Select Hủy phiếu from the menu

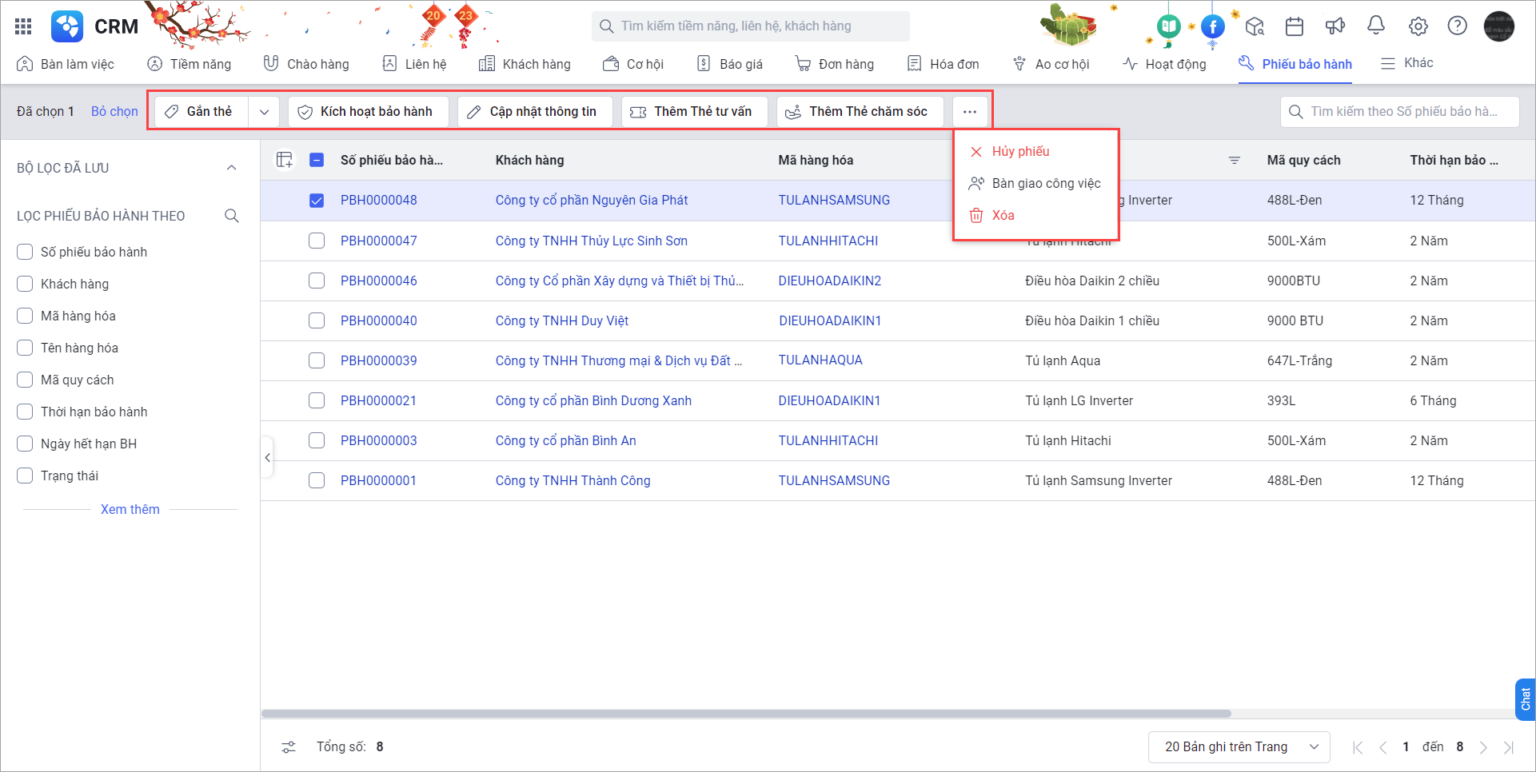1021,151
